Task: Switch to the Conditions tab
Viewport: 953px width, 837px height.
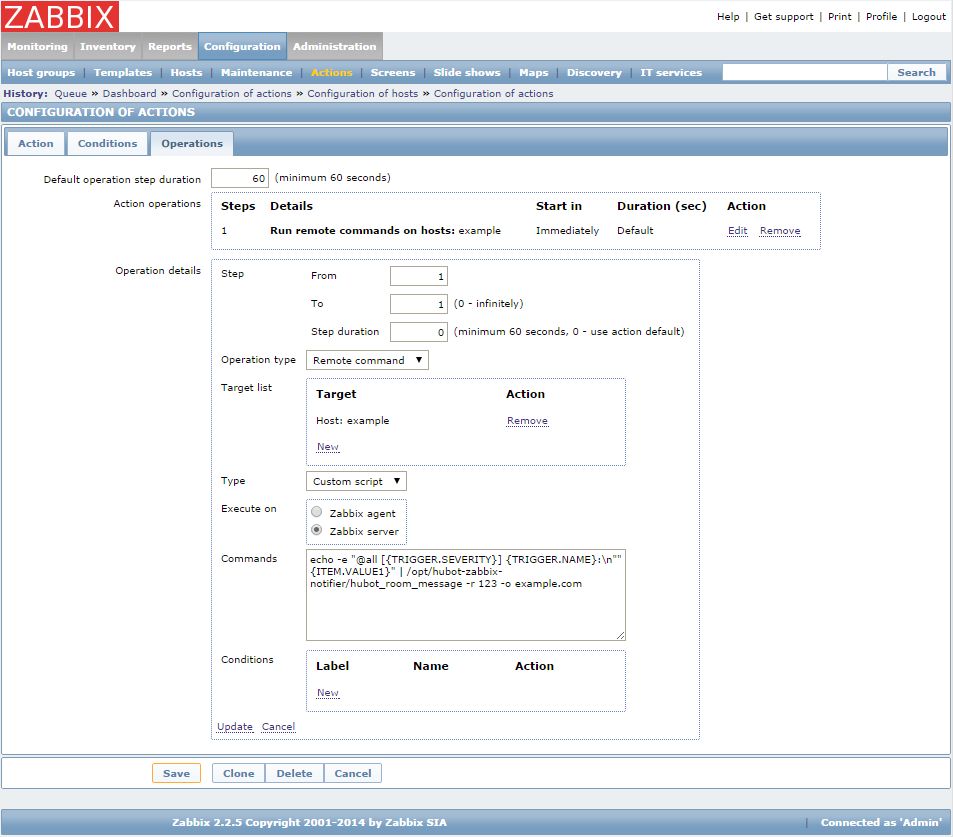Action: pyautogui.click(x=108, y=143)
